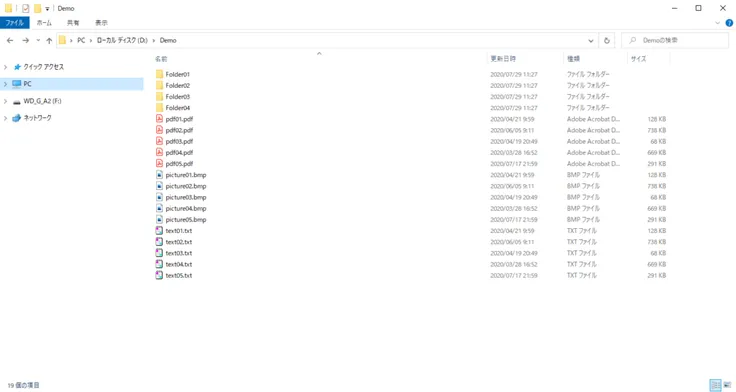
Task: Go up one folder level
Action: [49, 40]
